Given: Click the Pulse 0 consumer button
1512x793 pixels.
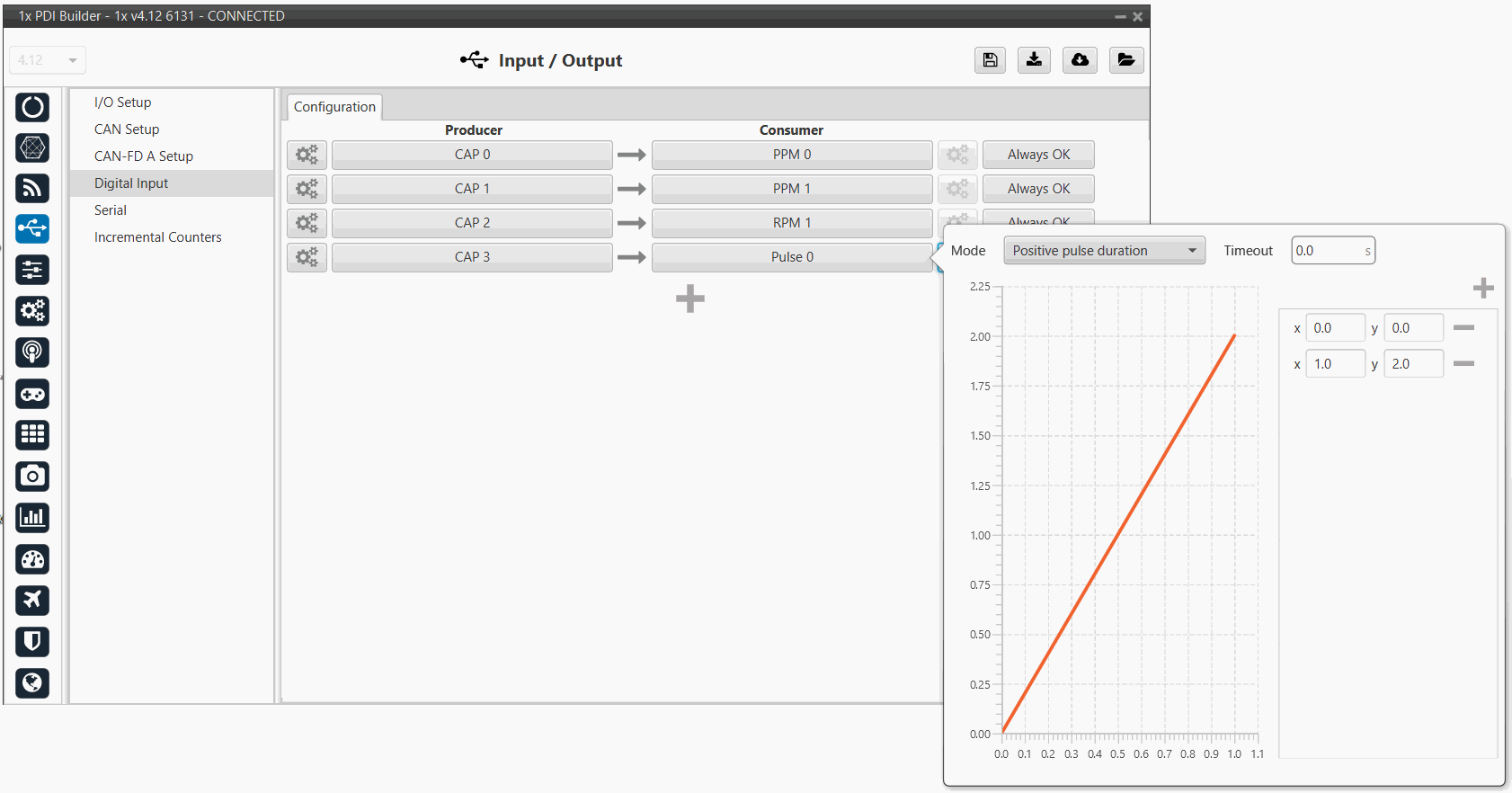Looking at the screenshot, I should (791, 257).
